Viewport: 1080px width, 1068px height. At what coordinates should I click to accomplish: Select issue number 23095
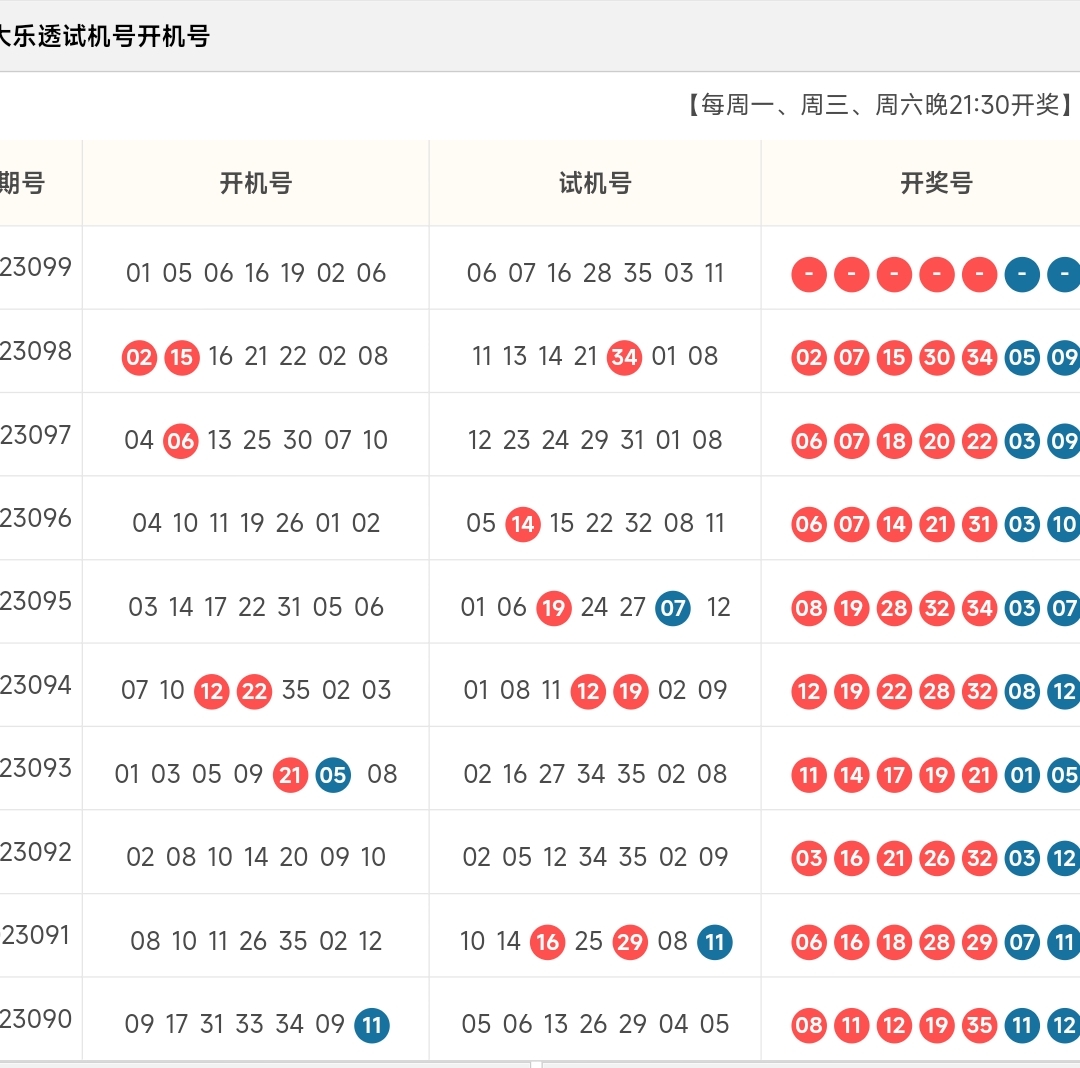click(x=36, y=601)
